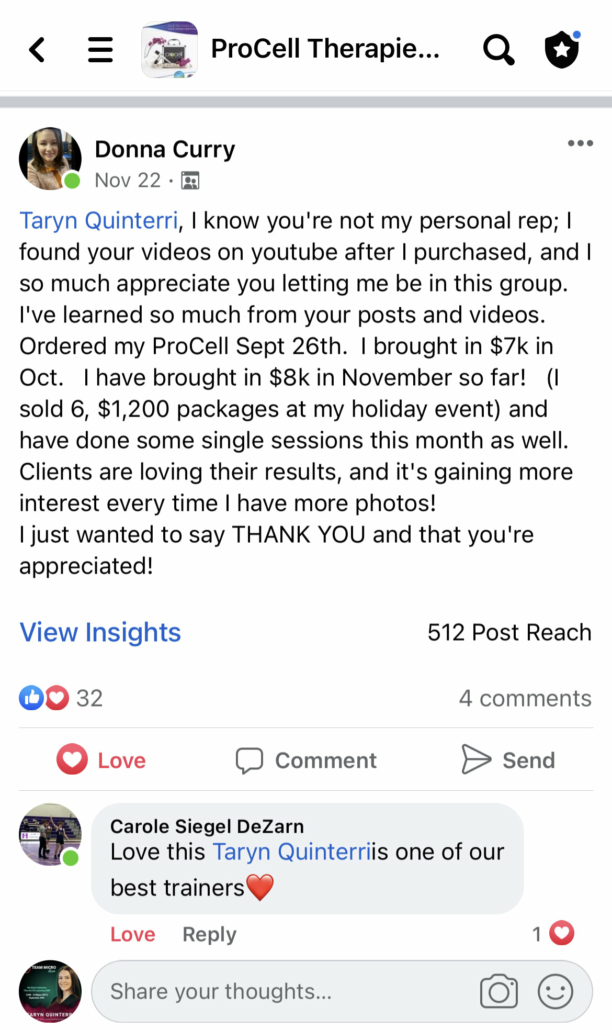The image size is (612, 1030).
Task: Open the hamburger menu
Action: (x=100, y=49)
